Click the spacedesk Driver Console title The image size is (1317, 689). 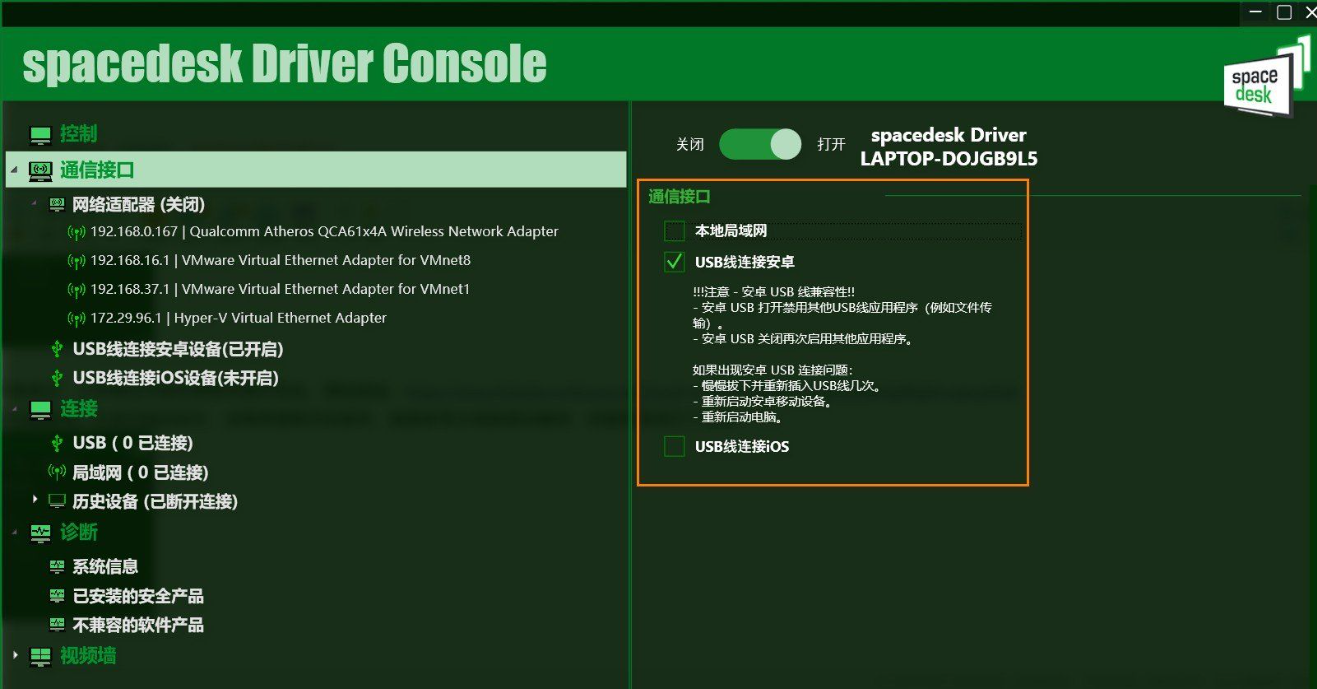coord(285,64)
